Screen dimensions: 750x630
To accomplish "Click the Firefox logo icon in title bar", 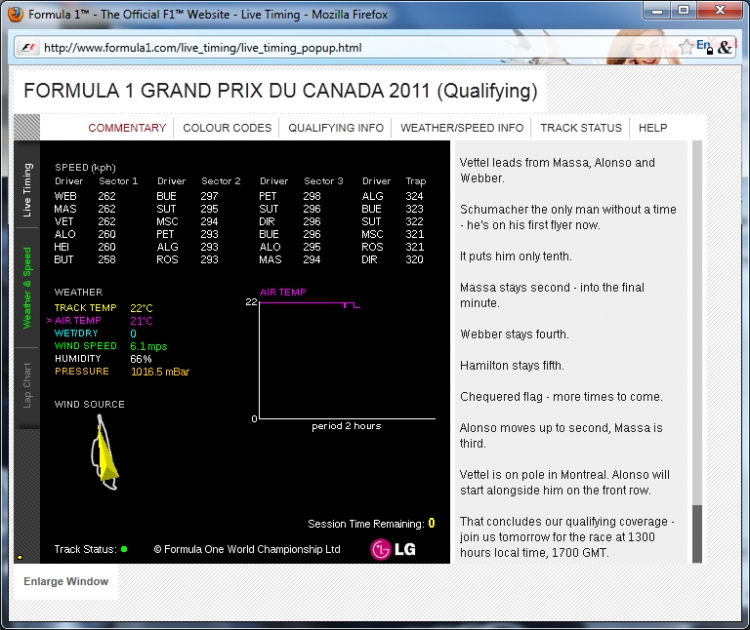I will tap(16, 14).
